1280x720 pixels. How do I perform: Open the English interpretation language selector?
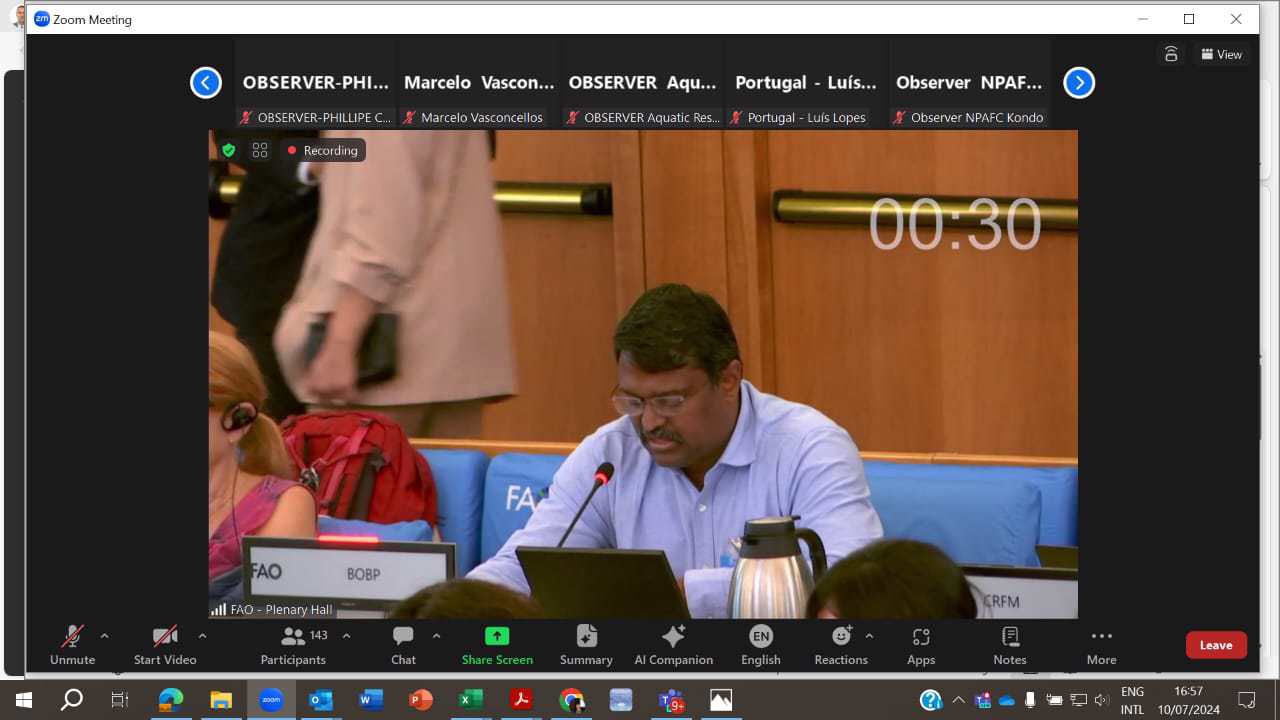(760, 645)
